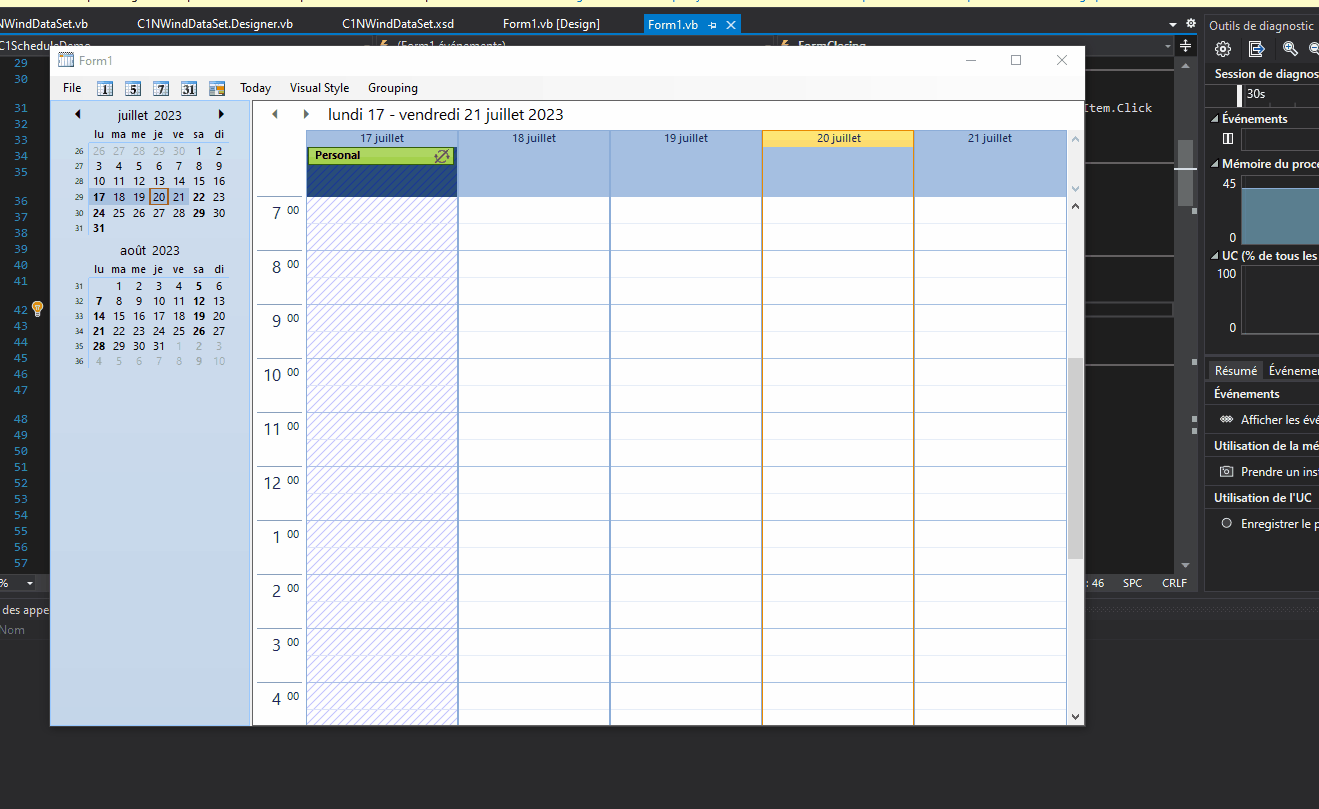The image size is (1319, 809).
Task: Click the split editor icon in Visual Studio
Action: click(x=1186, y=46)
